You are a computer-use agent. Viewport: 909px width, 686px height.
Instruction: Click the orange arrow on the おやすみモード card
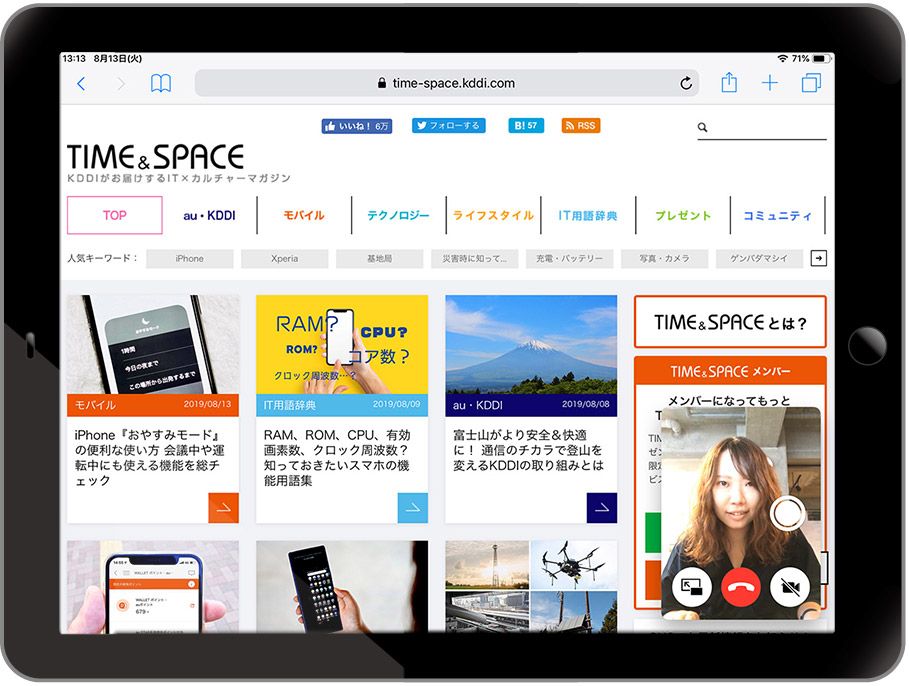pos(224,508)
